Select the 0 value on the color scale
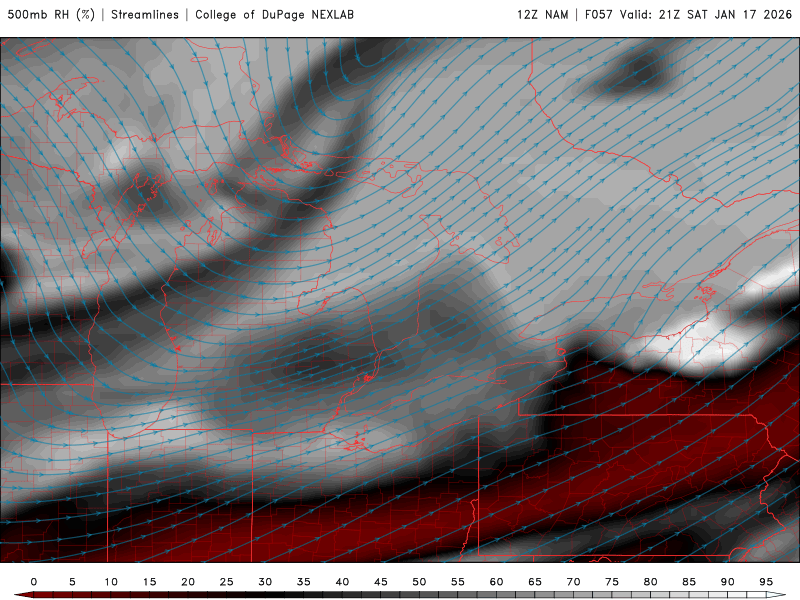Viewport: 800px width, 600px height. (x=34, y=582)
